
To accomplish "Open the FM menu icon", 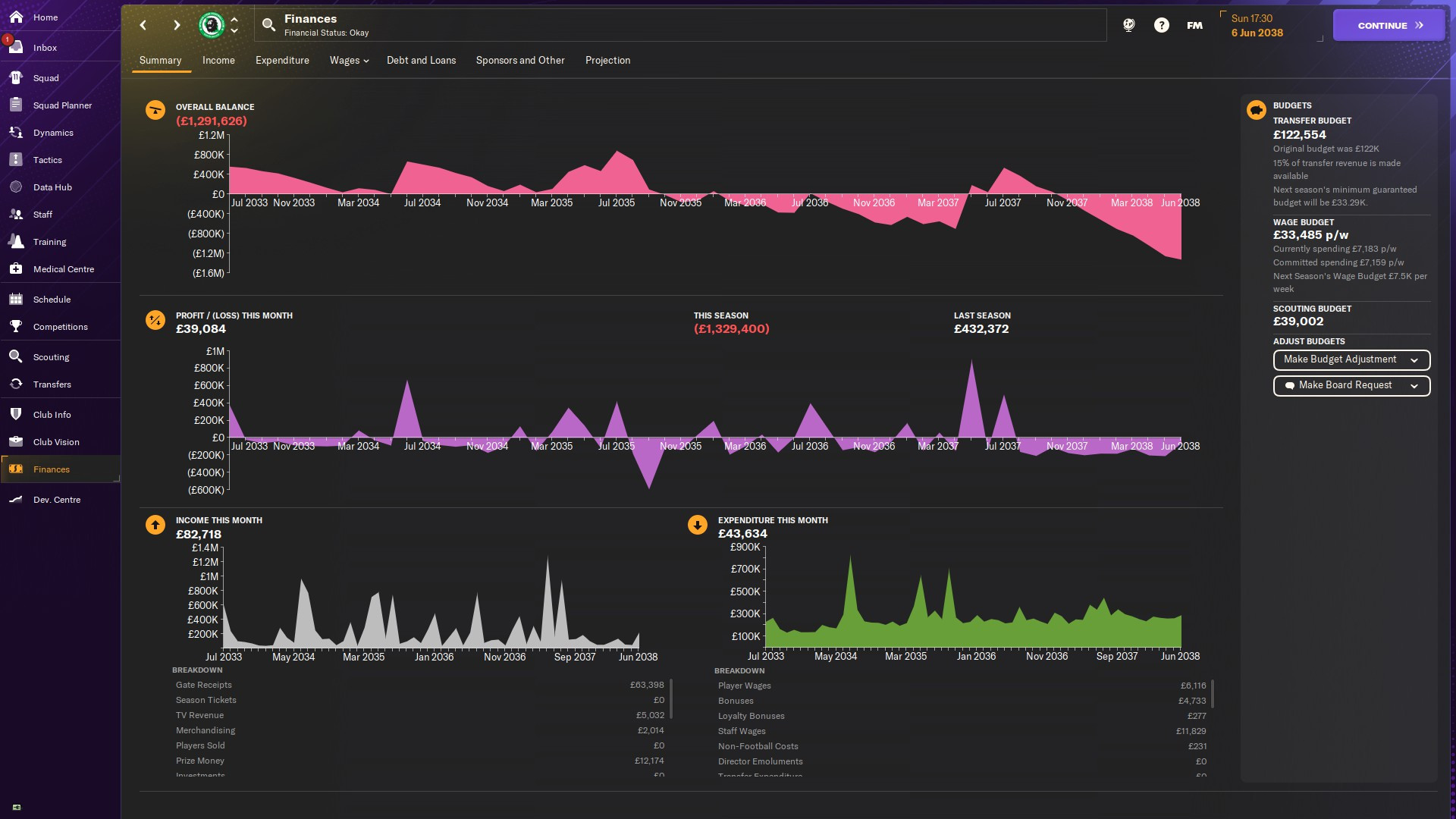I will point(1194,25).
